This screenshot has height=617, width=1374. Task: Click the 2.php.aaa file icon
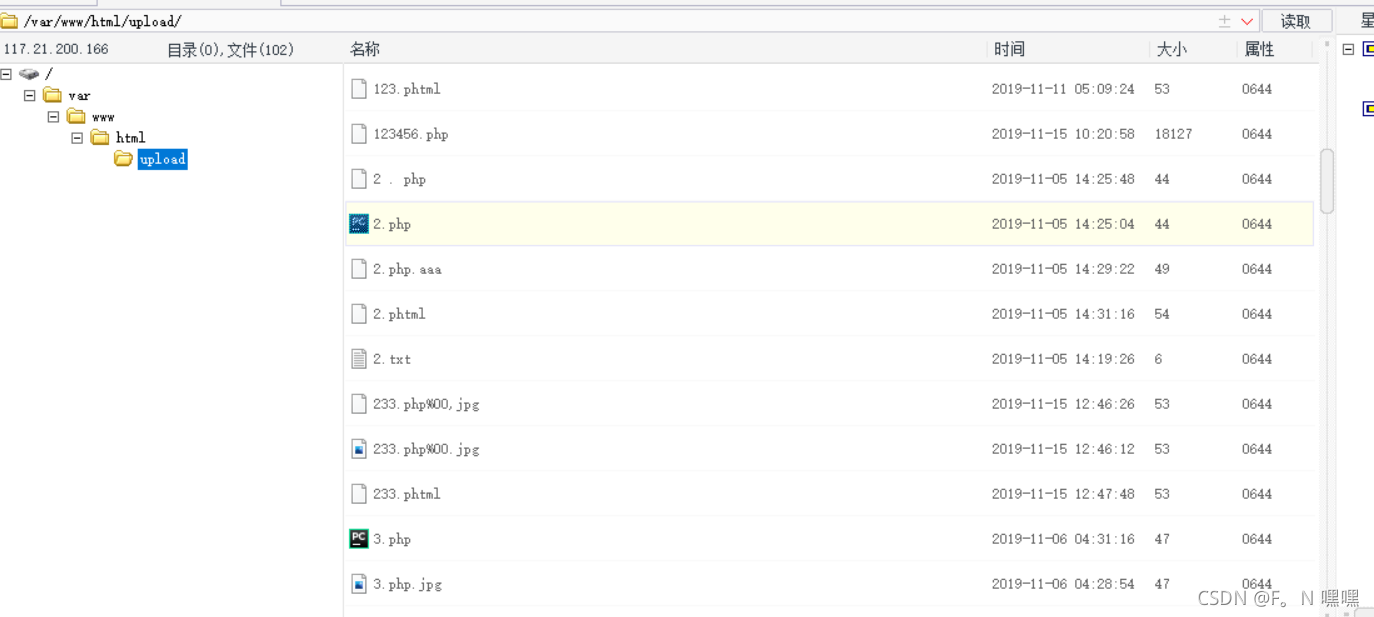click(359, 269)
